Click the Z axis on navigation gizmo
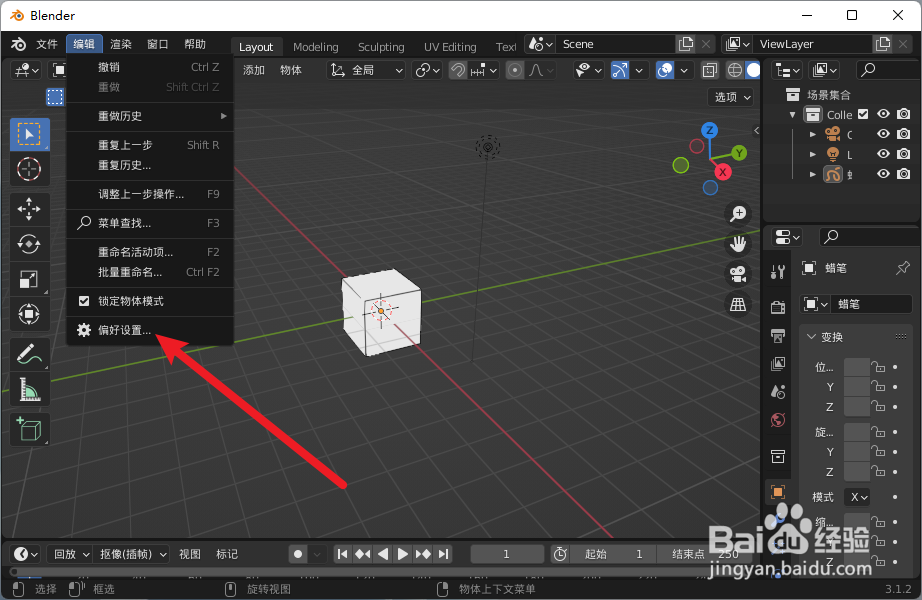The image size is (922, 600). point(710,130)
